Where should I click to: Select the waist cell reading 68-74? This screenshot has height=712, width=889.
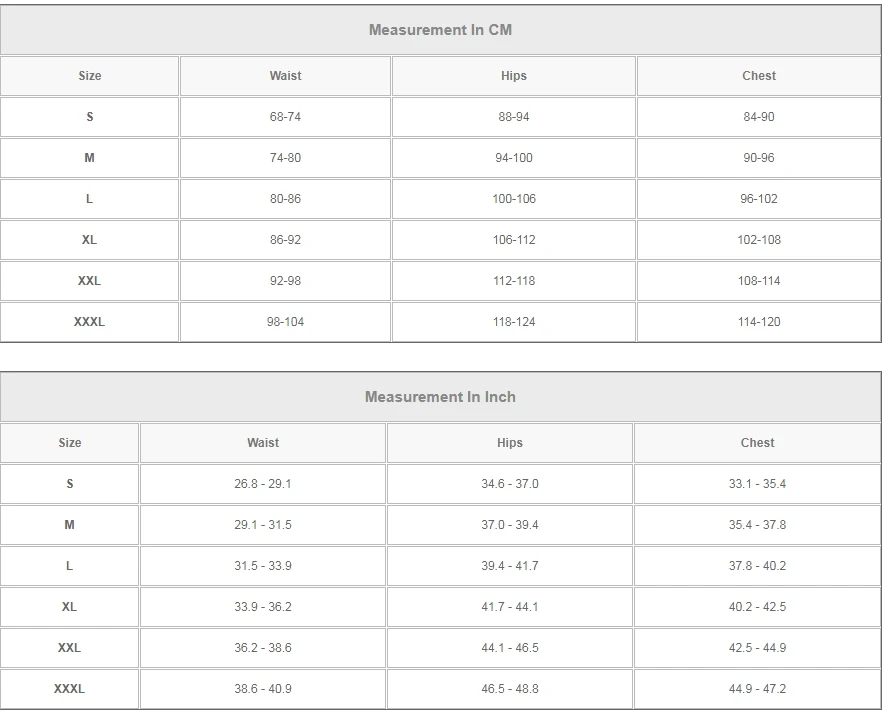pos(285,117)
